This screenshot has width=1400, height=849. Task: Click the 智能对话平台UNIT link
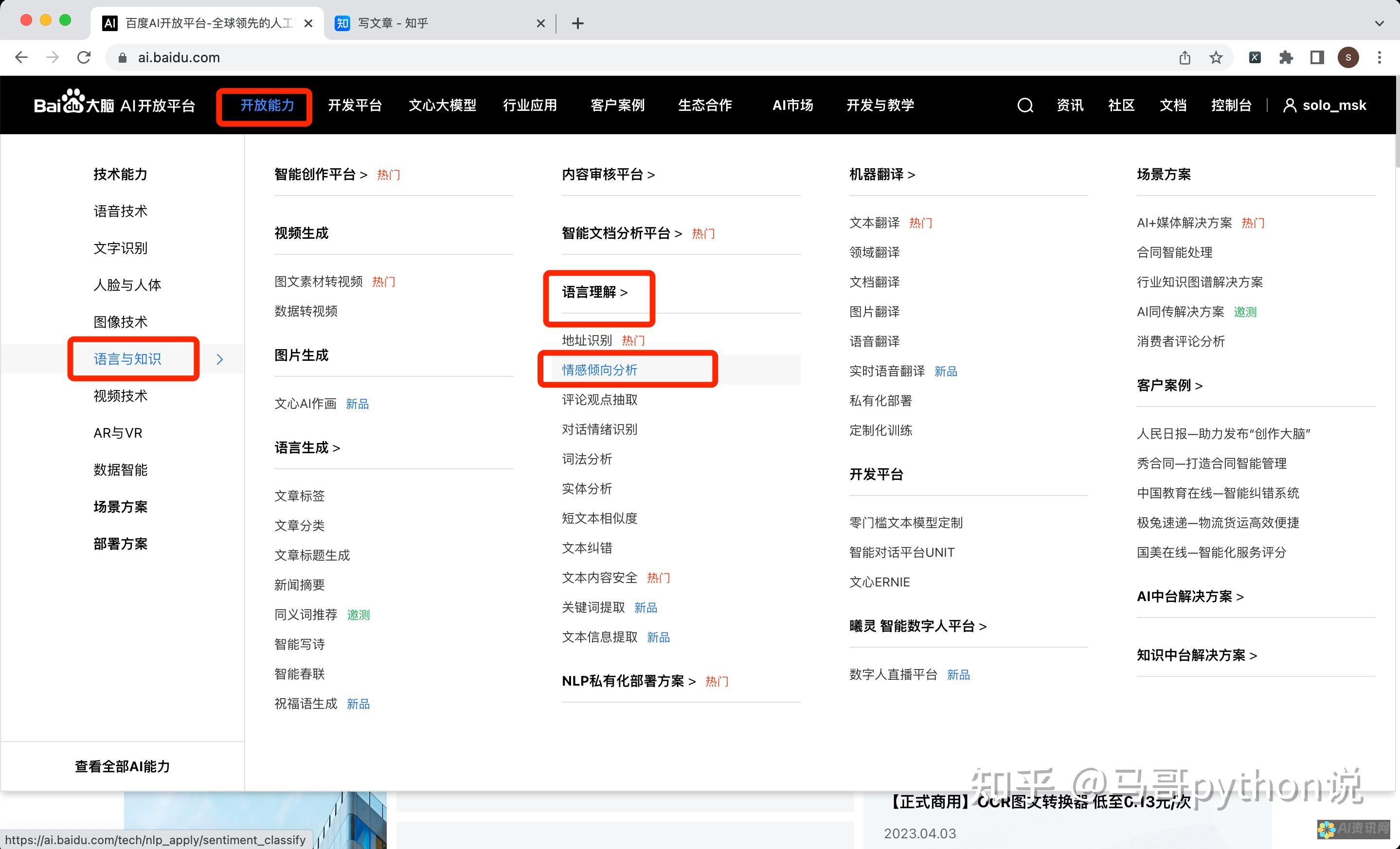pos(902,552)
